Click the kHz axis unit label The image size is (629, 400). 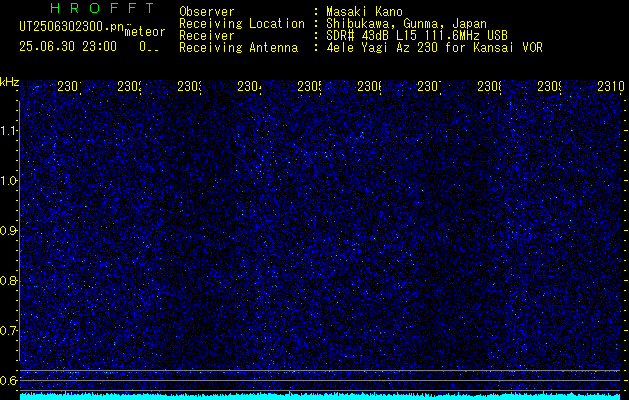point(9,83)
